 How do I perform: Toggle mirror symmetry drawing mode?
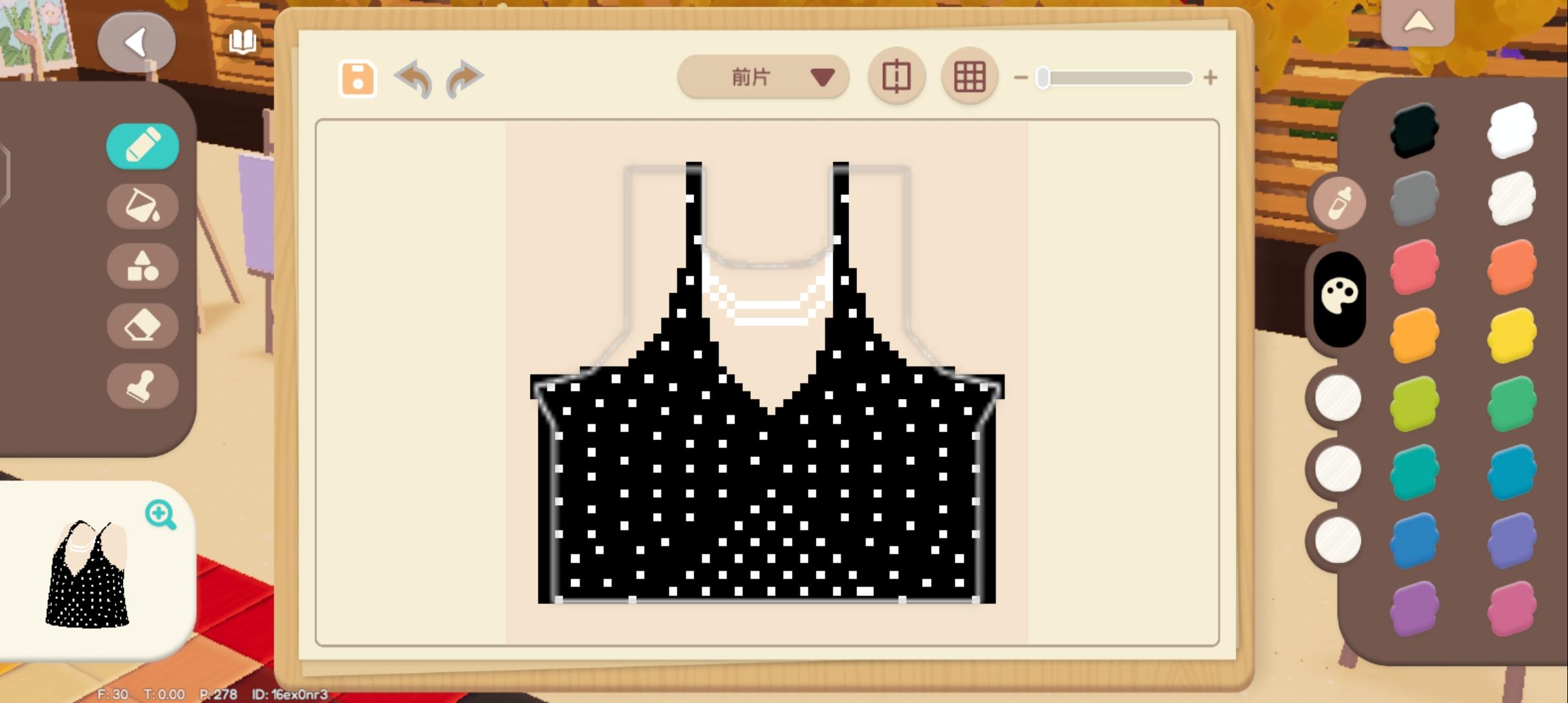click(896, 77)
